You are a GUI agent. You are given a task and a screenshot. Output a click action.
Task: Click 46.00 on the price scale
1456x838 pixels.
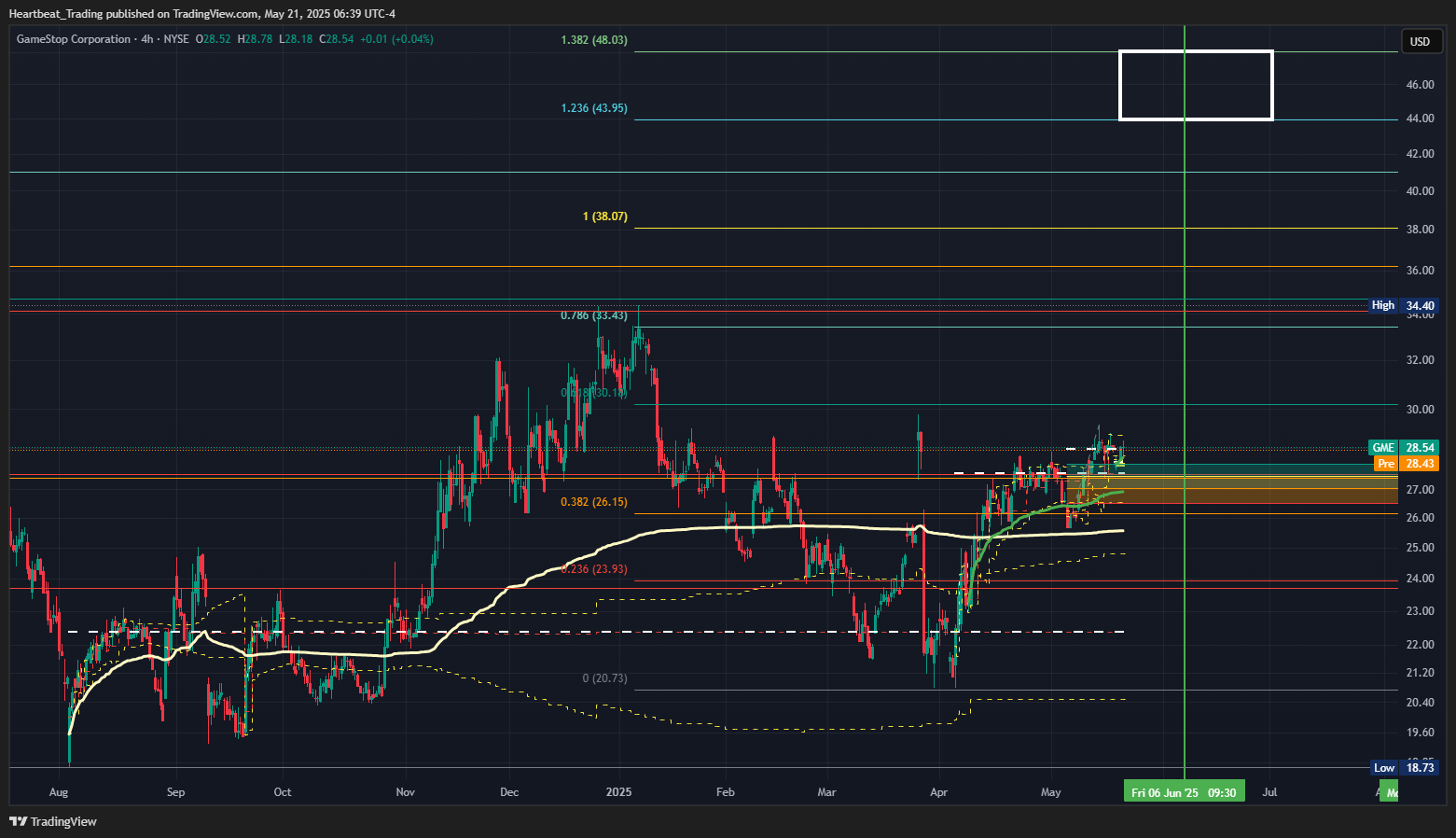click(1420, 85)
